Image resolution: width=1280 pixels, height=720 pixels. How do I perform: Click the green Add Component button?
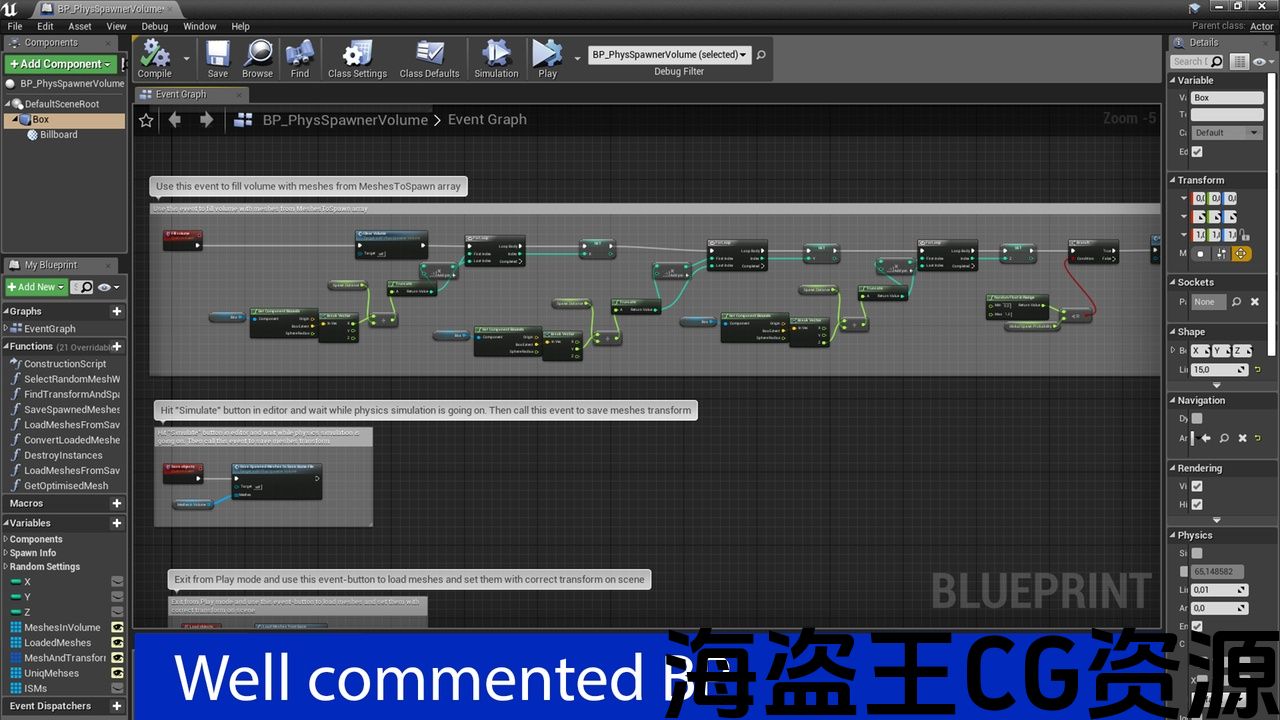click(x=60, y=64)
